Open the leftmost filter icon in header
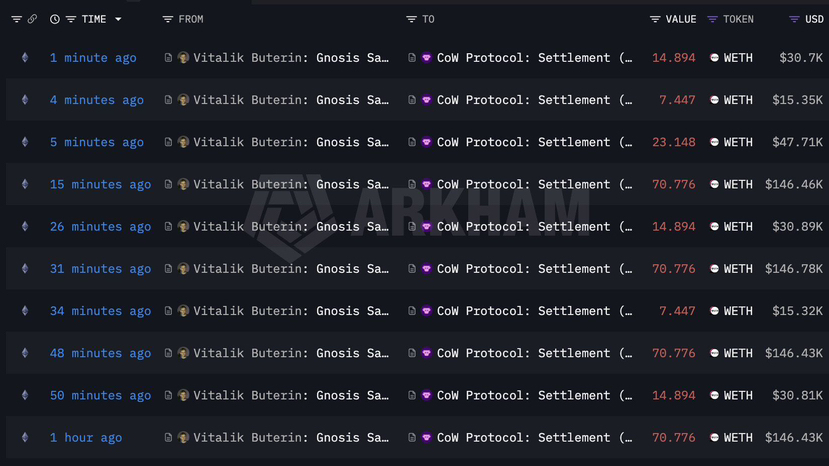The image size is (829, 466). coord(16,19)
